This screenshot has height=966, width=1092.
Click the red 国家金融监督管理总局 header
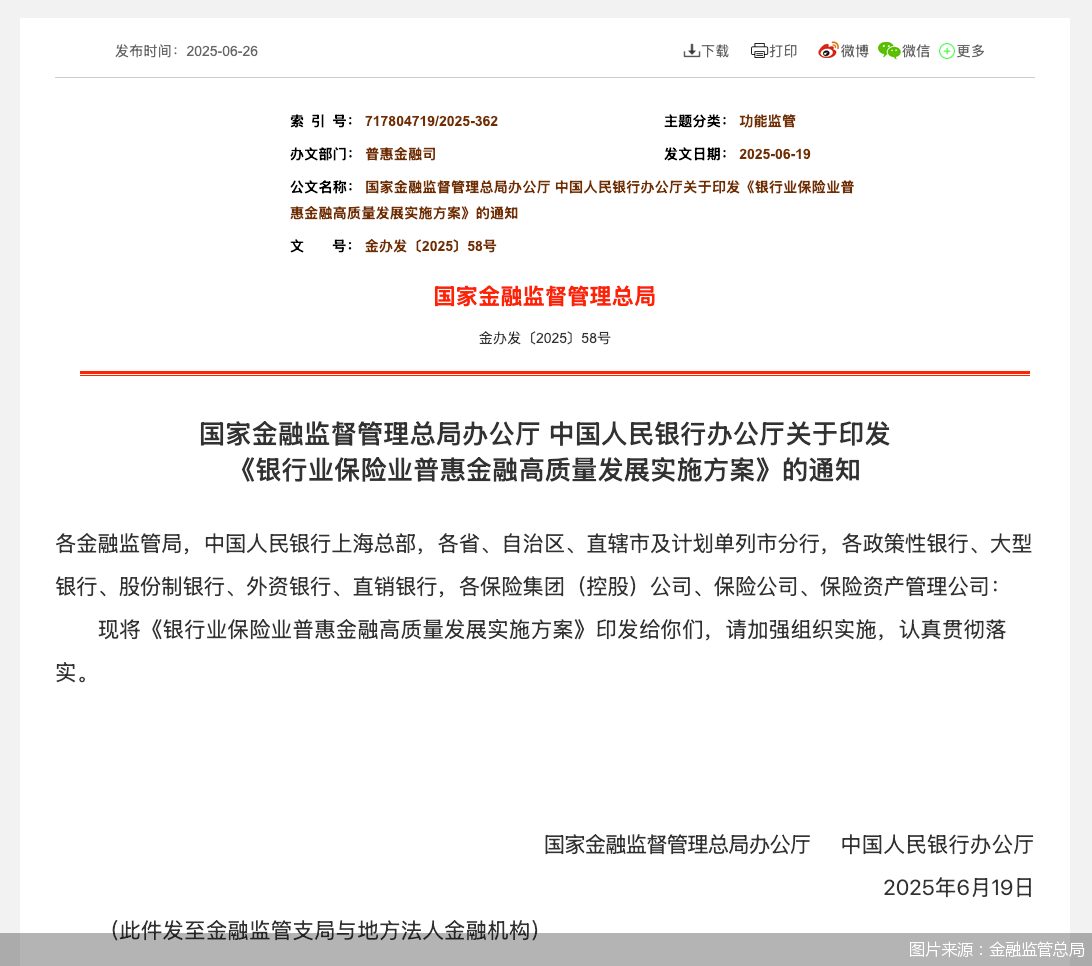click(x=543, y=297)
